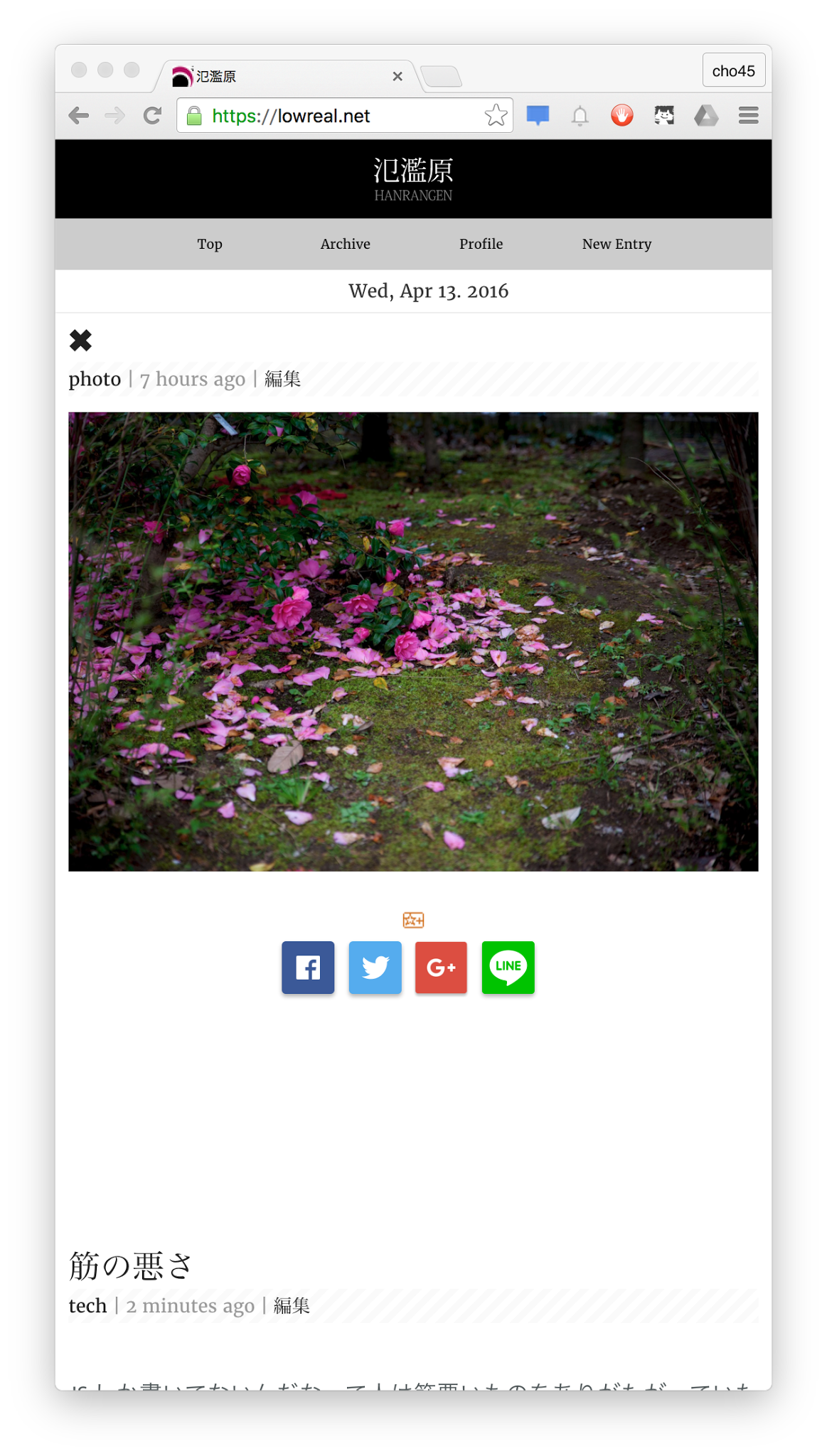Click the cho45 profile button
Image resolution: width=827 pixels, height=1456 pixels.
(733, 70)
